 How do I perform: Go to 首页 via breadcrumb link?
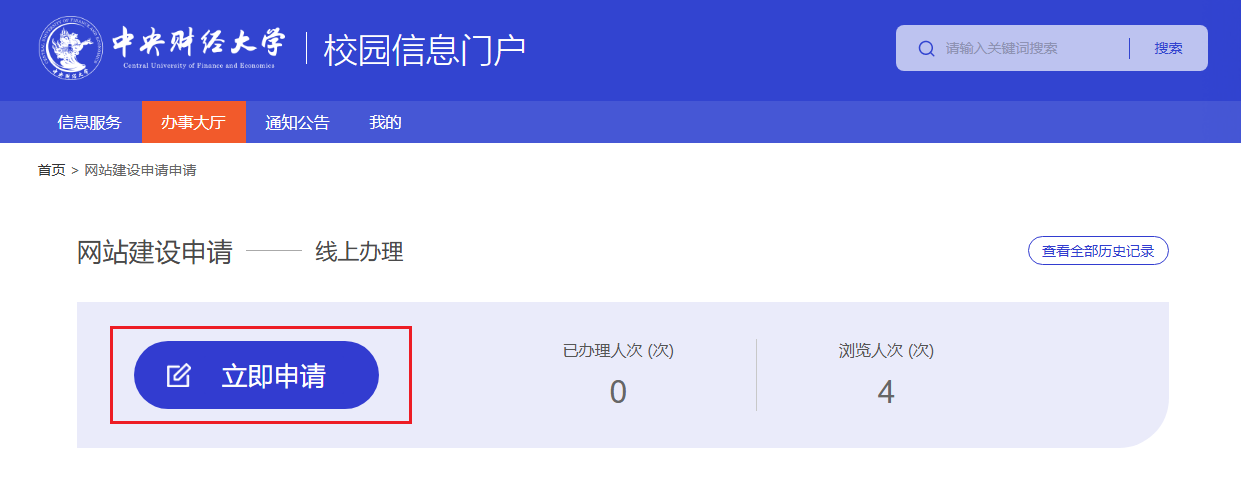[x=51, y=170]
